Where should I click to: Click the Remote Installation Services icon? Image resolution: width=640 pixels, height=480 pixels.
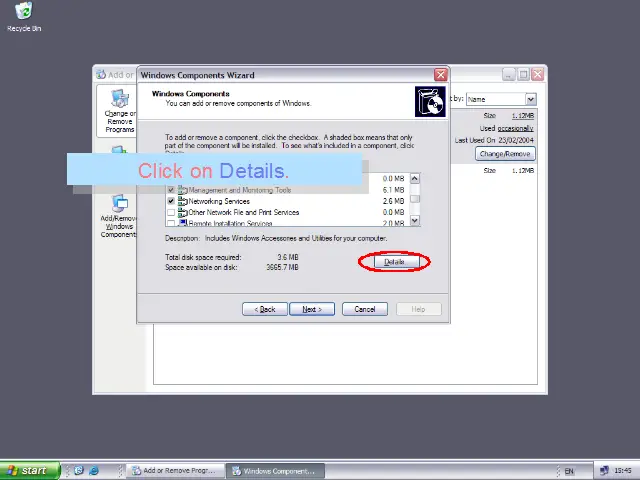[183, 223]
